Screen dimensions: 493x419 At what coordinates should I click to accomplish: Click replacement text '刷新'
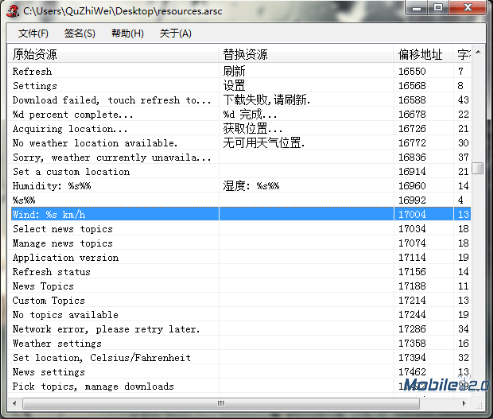(234, 71)
